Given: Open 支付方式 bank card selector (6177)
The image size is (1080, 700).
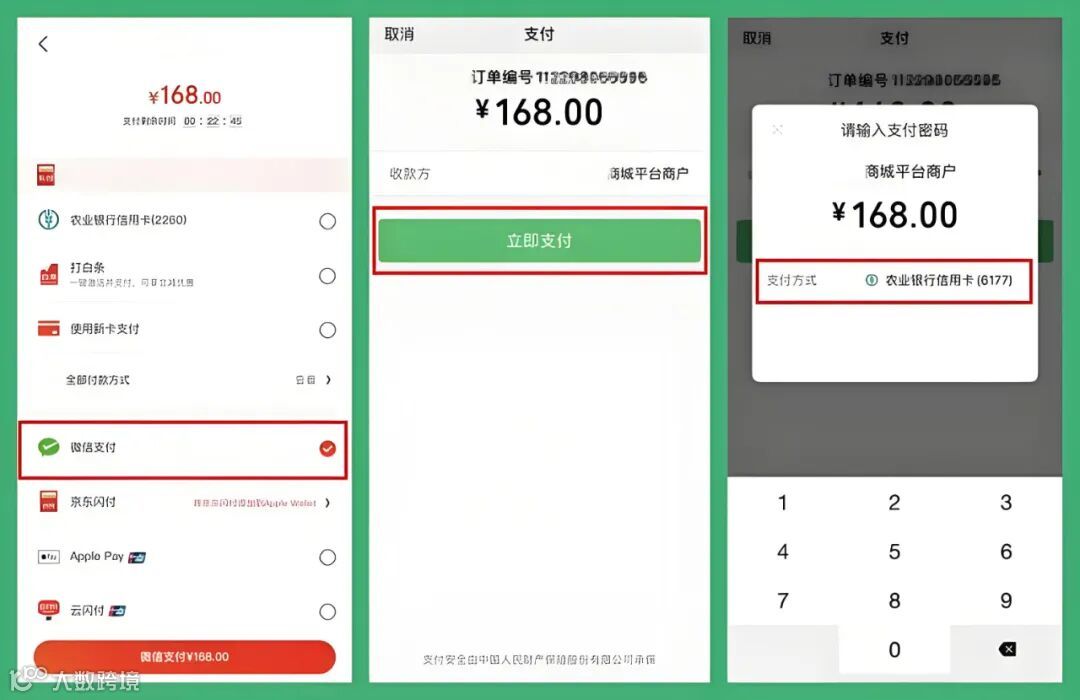Looking at the screenshot, I should click(x=893, y=280).
